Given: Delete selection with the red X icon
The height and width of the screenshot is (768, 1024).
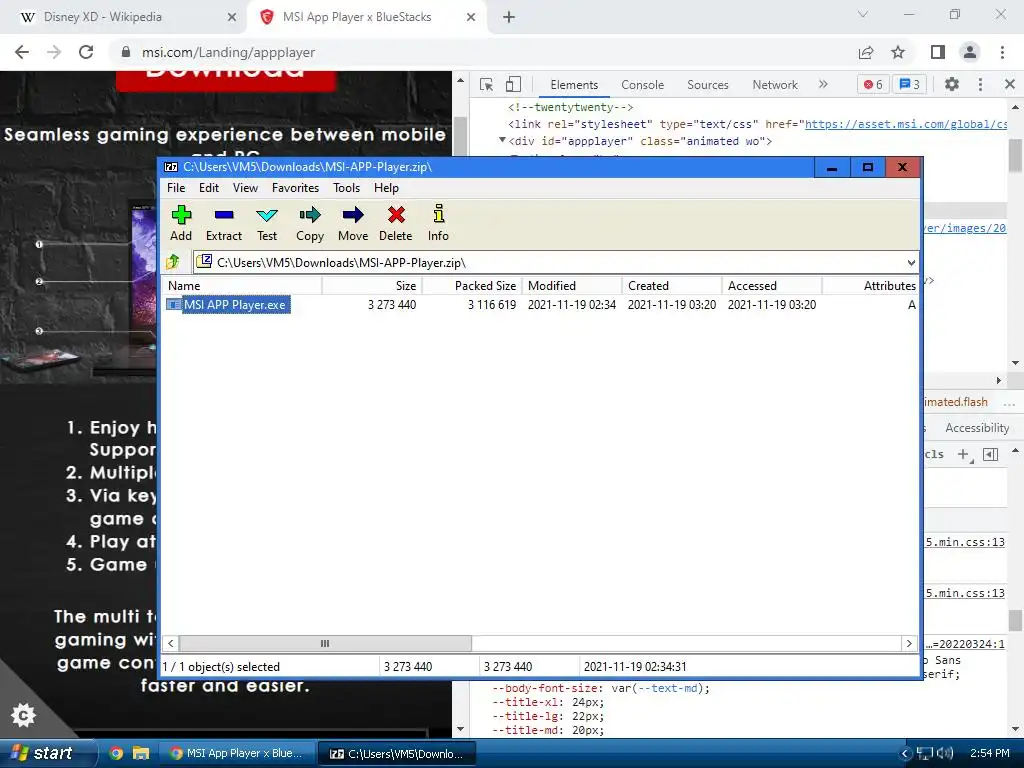Looking at the screenshot, I should point(396,223).
